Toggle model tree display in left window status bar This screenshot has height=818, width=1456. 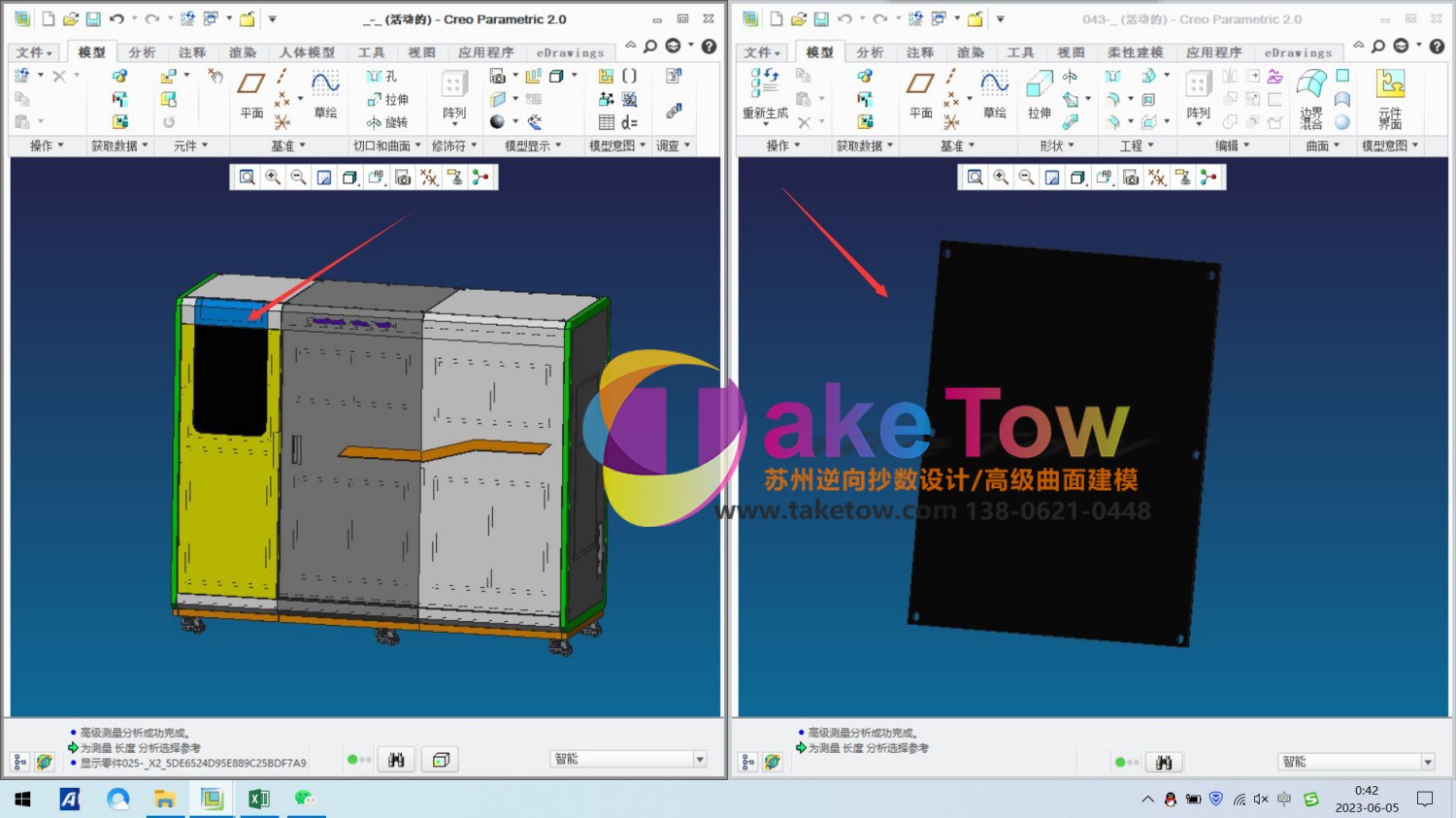[20, 763]
